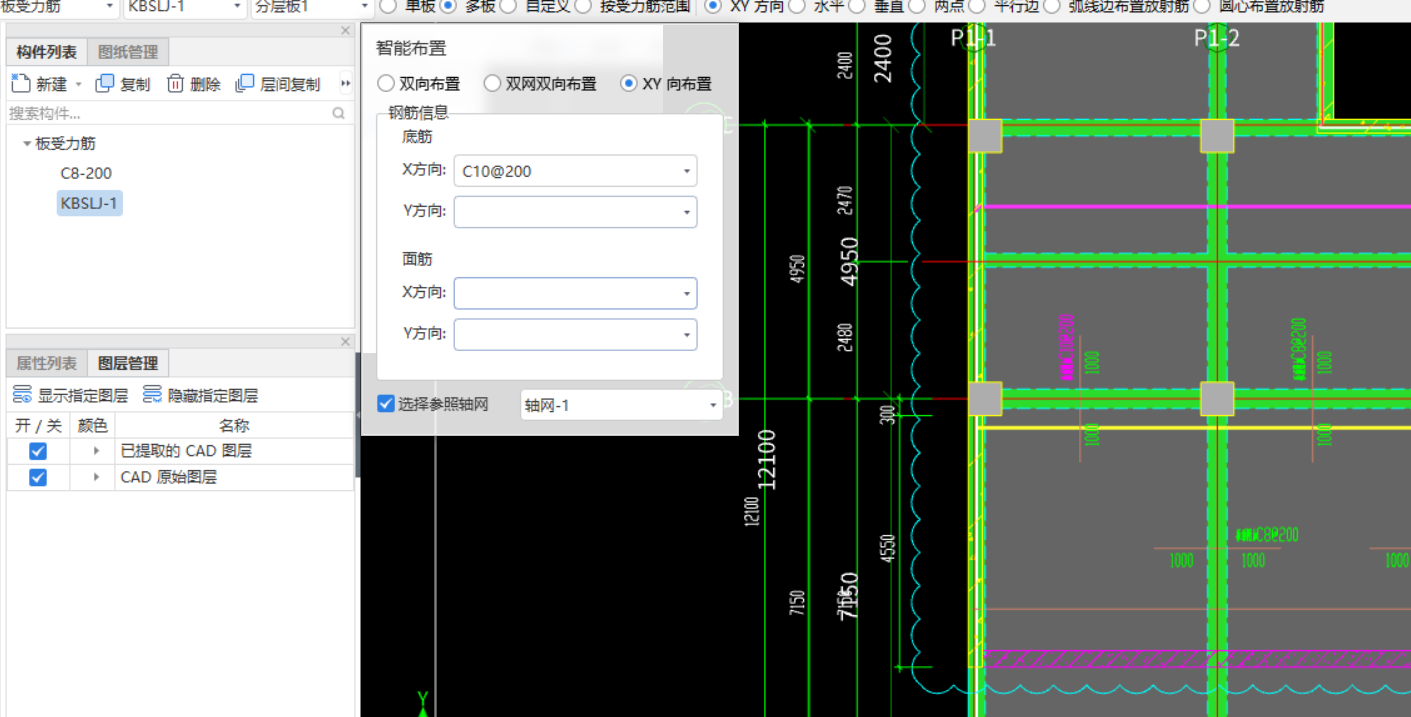Switch to the 属性列表 tab
This screenshot has width=1411, height=717.
tap(45, 362)
